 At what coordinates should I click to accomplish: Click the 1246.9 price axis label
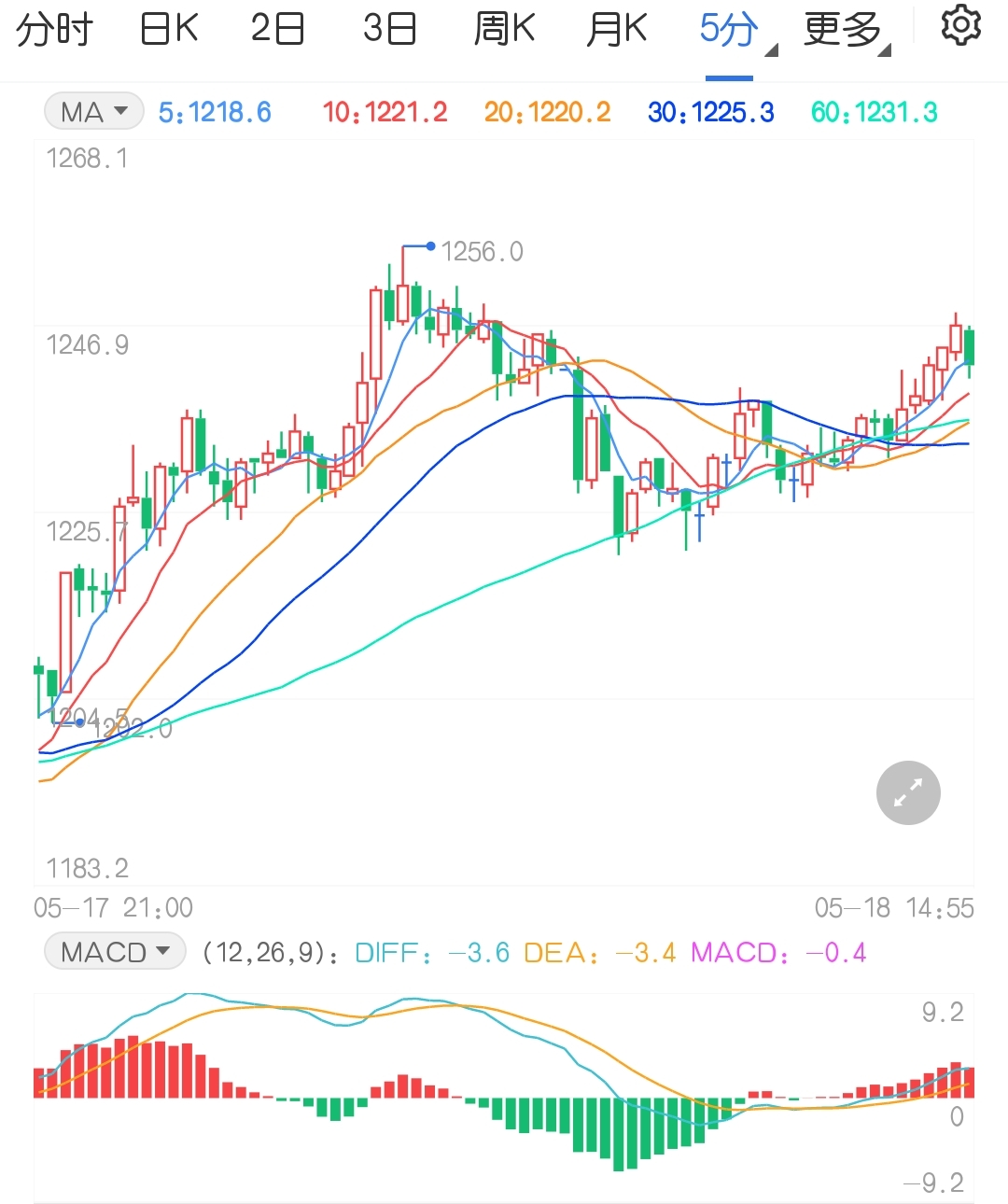pyautogui.click(x=87, y=345)
